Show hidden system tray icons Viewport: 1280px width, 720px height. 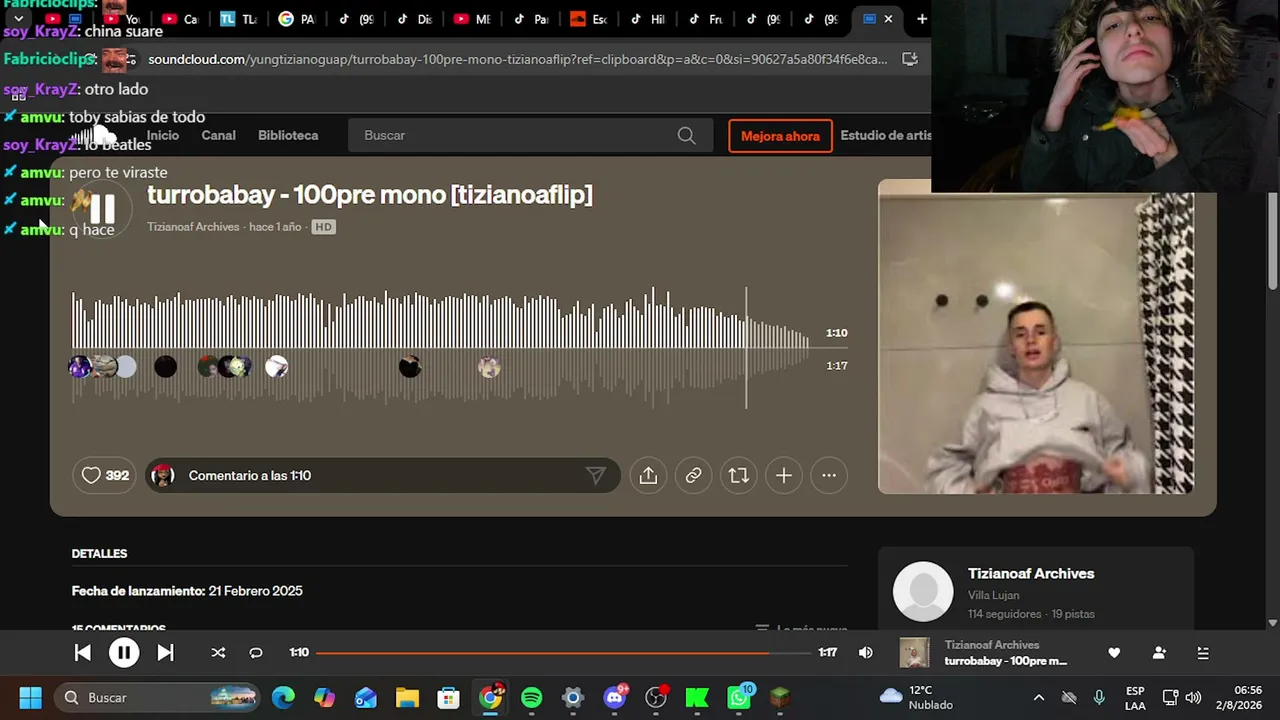1039,697
